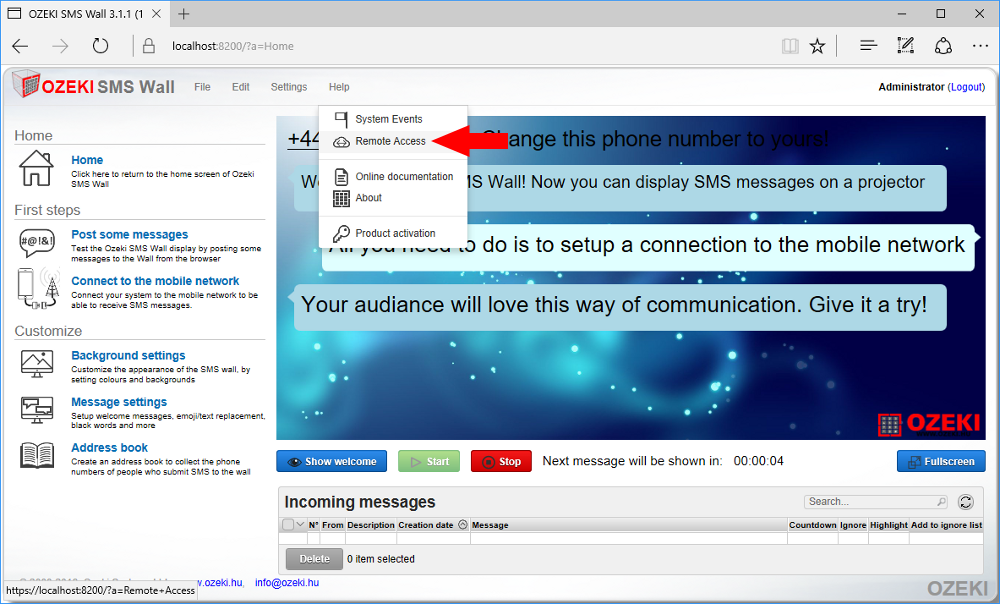Click the Product activation key icon
Viewport: 1000px width, 604px height.
click(342, 233)
